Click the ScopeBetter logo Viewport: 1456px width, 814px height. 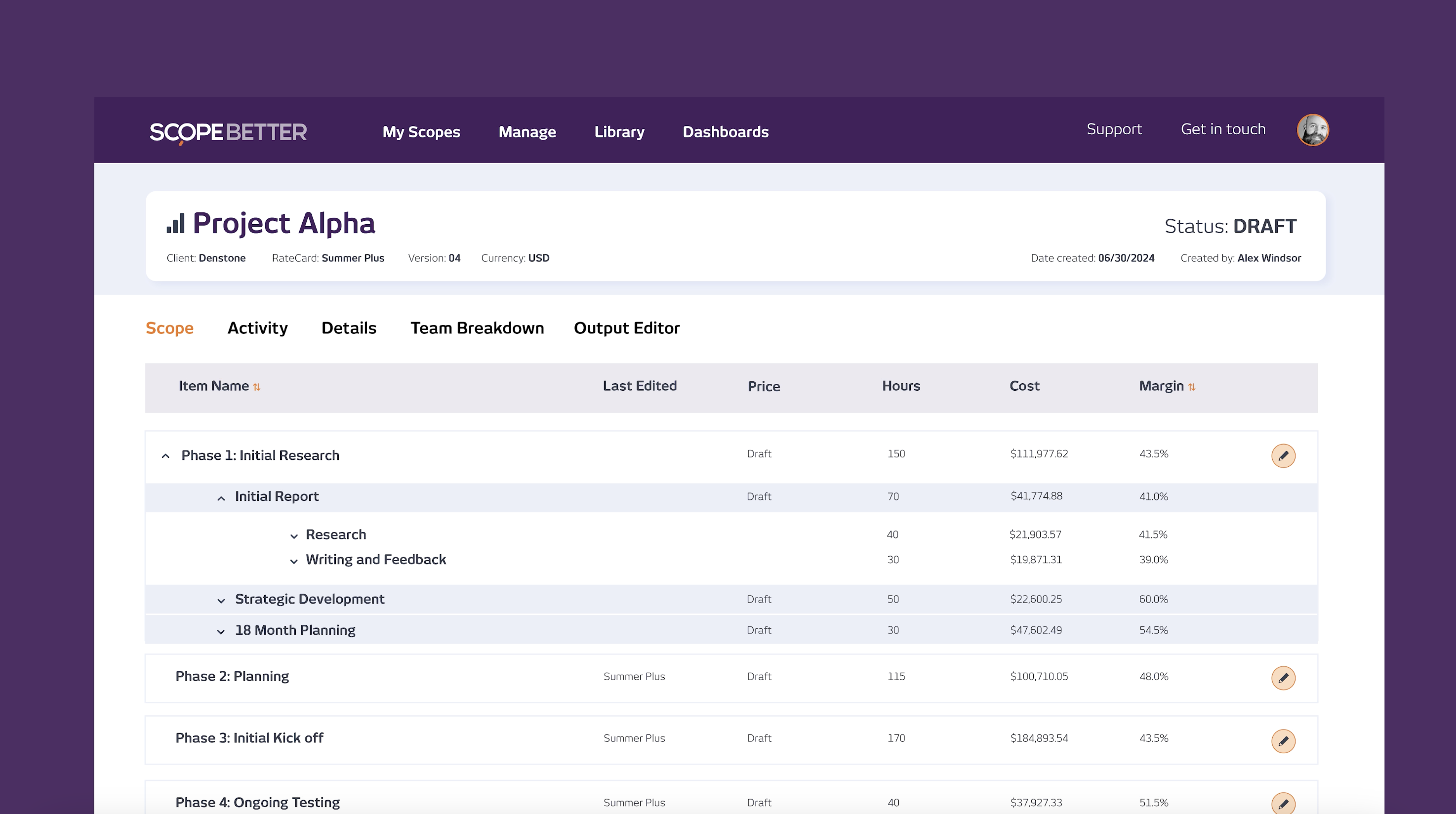tap(228, 132)
